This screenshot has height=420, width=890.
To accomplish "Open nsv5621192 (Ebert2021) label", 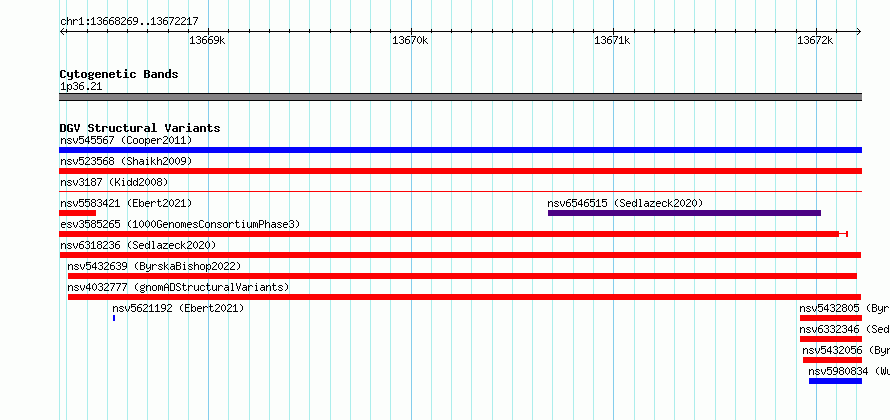I will click(178, 308).
